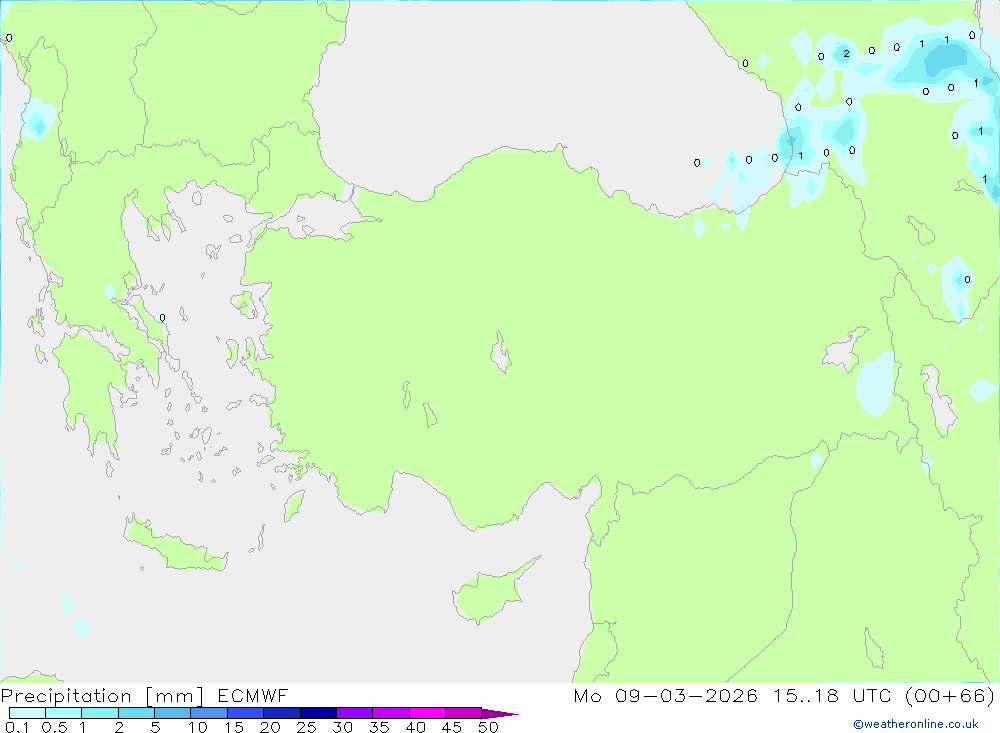Image resolution: width=1000 pixels, height=733 pixels.
Task: Select the purple 30–35 mm legend swatch
Action: [354, 713]
